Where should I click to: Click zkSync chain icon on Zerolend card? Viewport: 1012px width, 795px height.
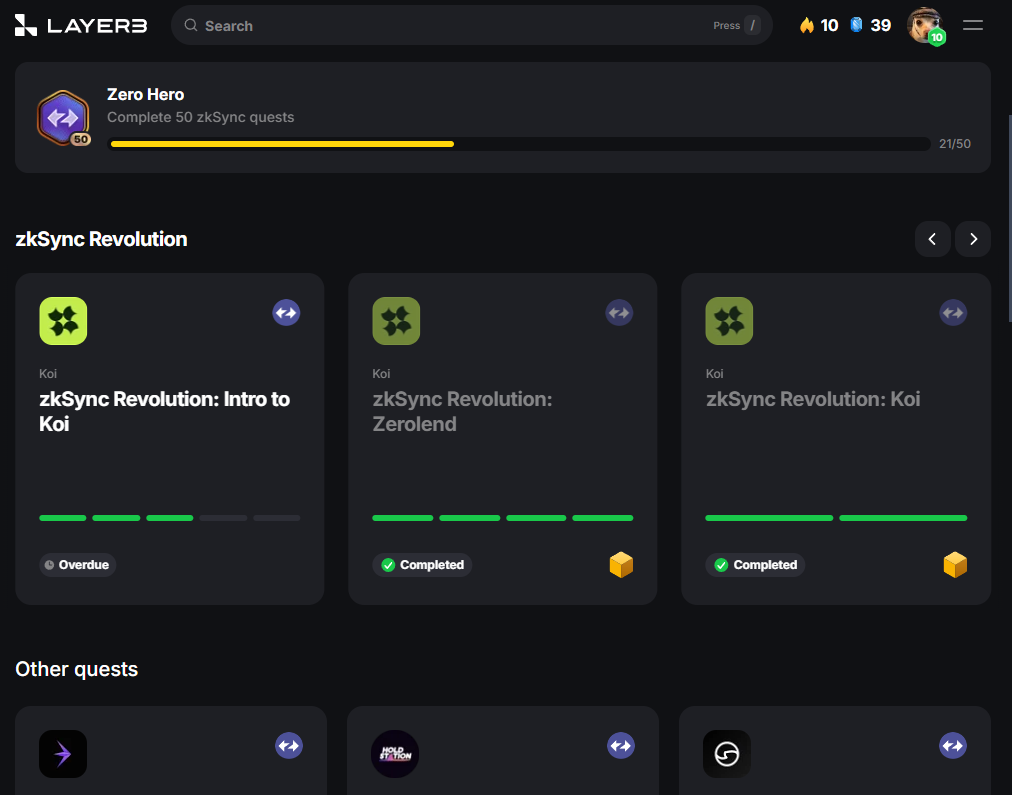tap(619, 313)
